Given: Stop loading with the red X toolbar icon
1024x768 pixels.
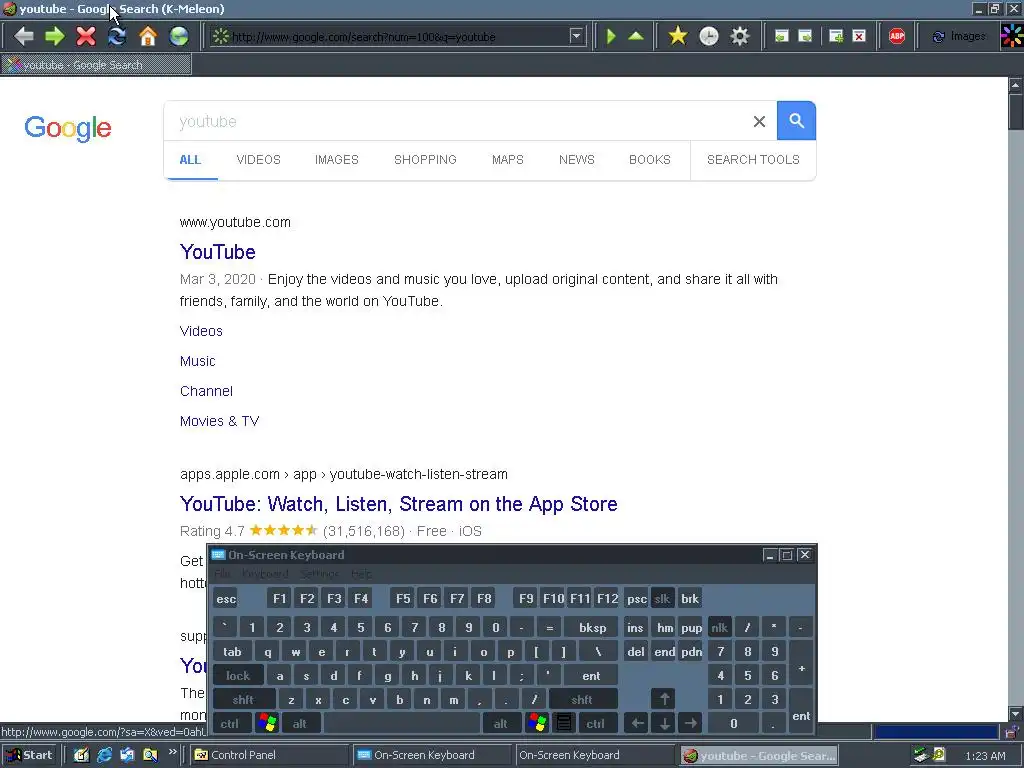Looking at the screenshot, I should 86,36.
